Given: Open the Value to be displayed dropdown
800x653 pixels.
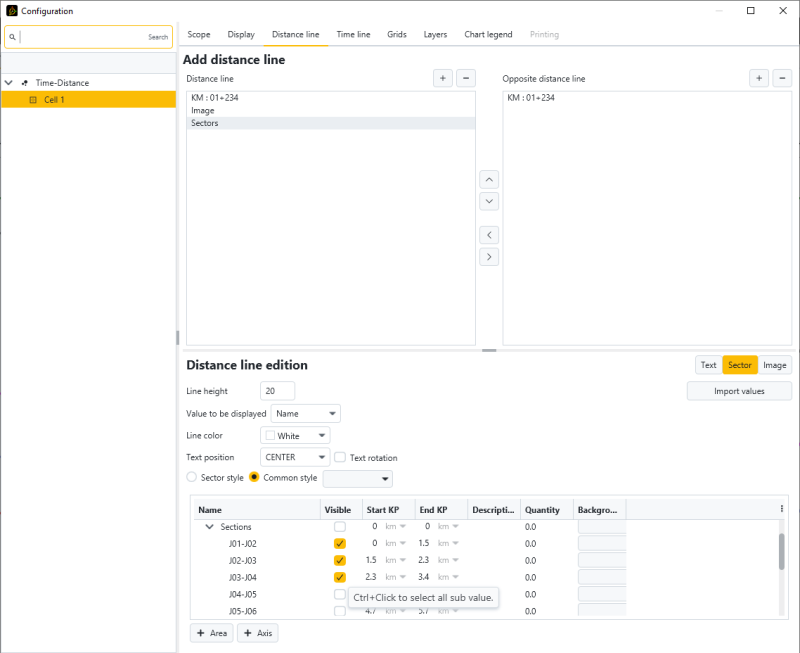Looking at the screenshot, I should click(306, 413).
